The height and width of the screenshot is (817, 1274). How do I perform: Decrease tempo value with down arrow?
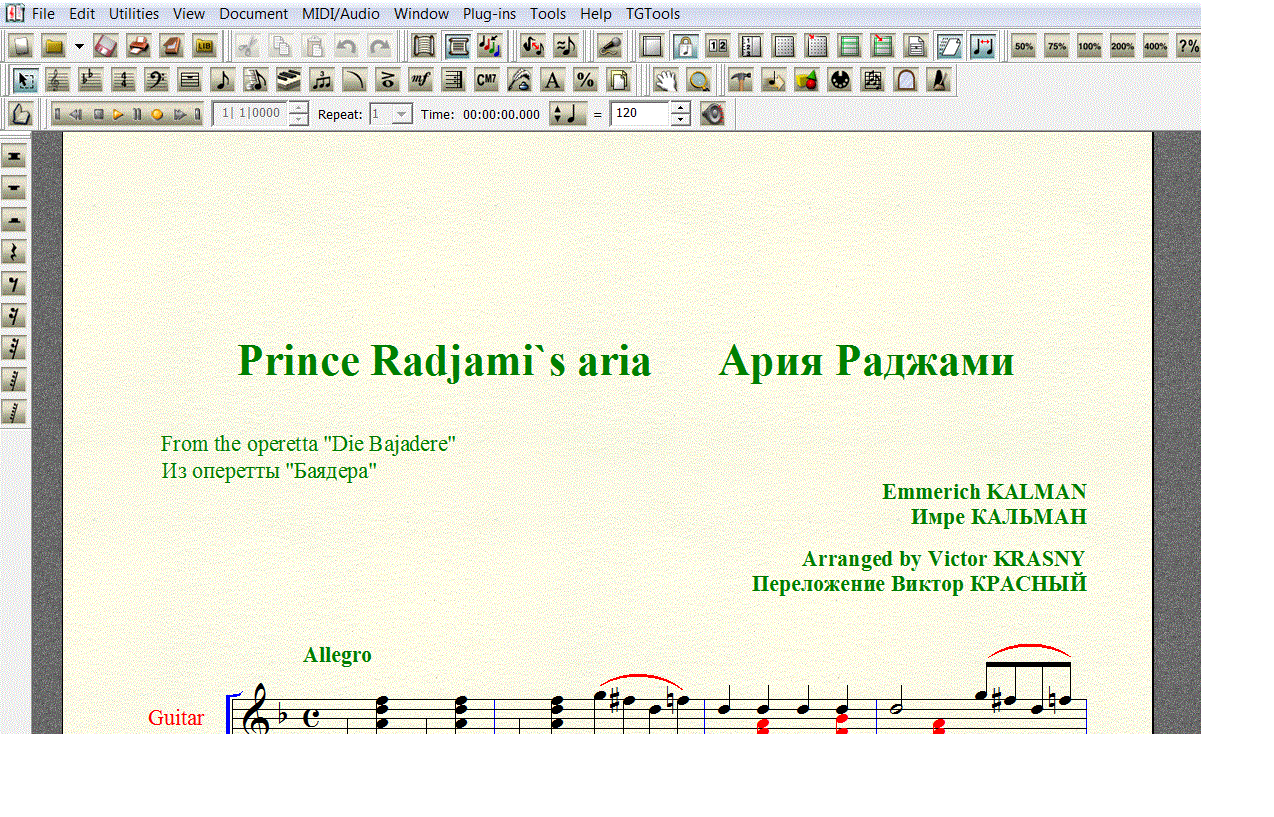pos(680,120)
